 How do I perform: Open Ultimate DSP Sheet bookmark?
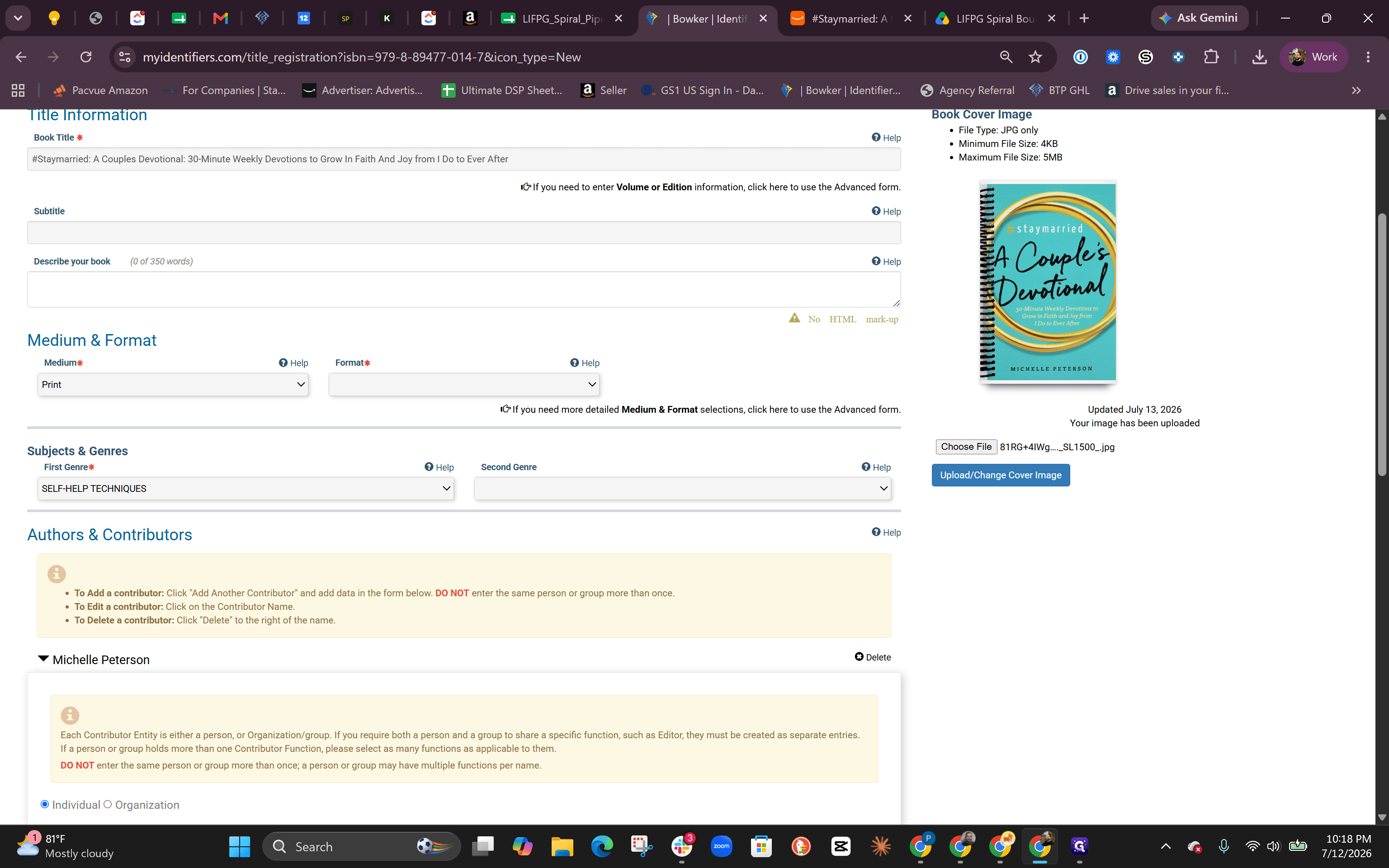502,90
